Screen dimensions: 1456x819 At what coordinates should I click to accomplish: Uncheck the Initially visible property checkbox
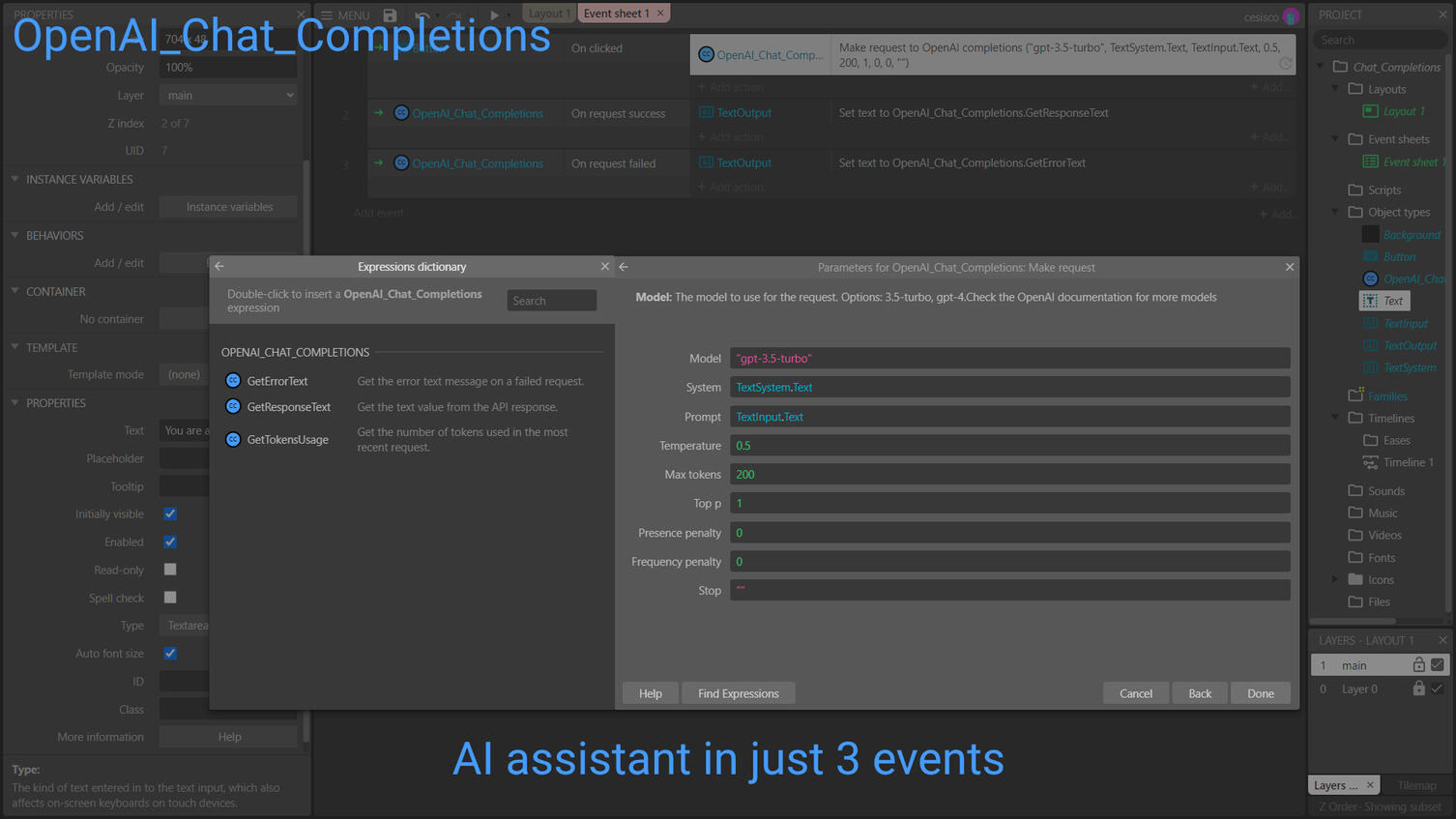[170, 513]
